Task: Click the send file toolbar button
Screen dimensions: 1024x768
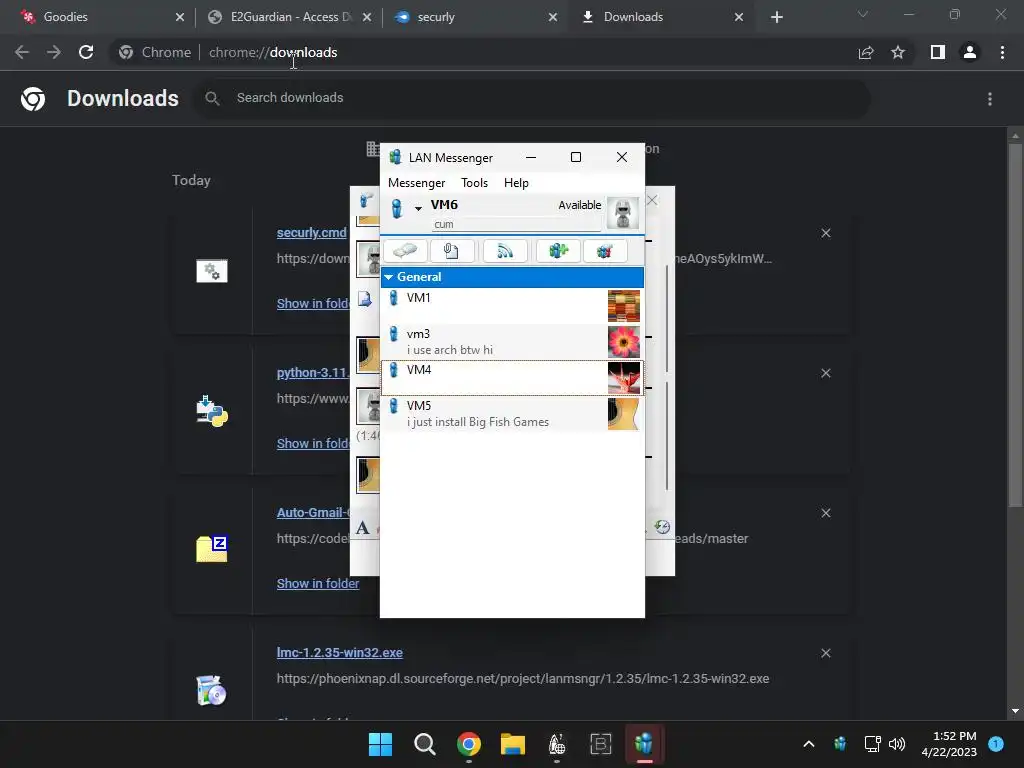Action: 451,251
